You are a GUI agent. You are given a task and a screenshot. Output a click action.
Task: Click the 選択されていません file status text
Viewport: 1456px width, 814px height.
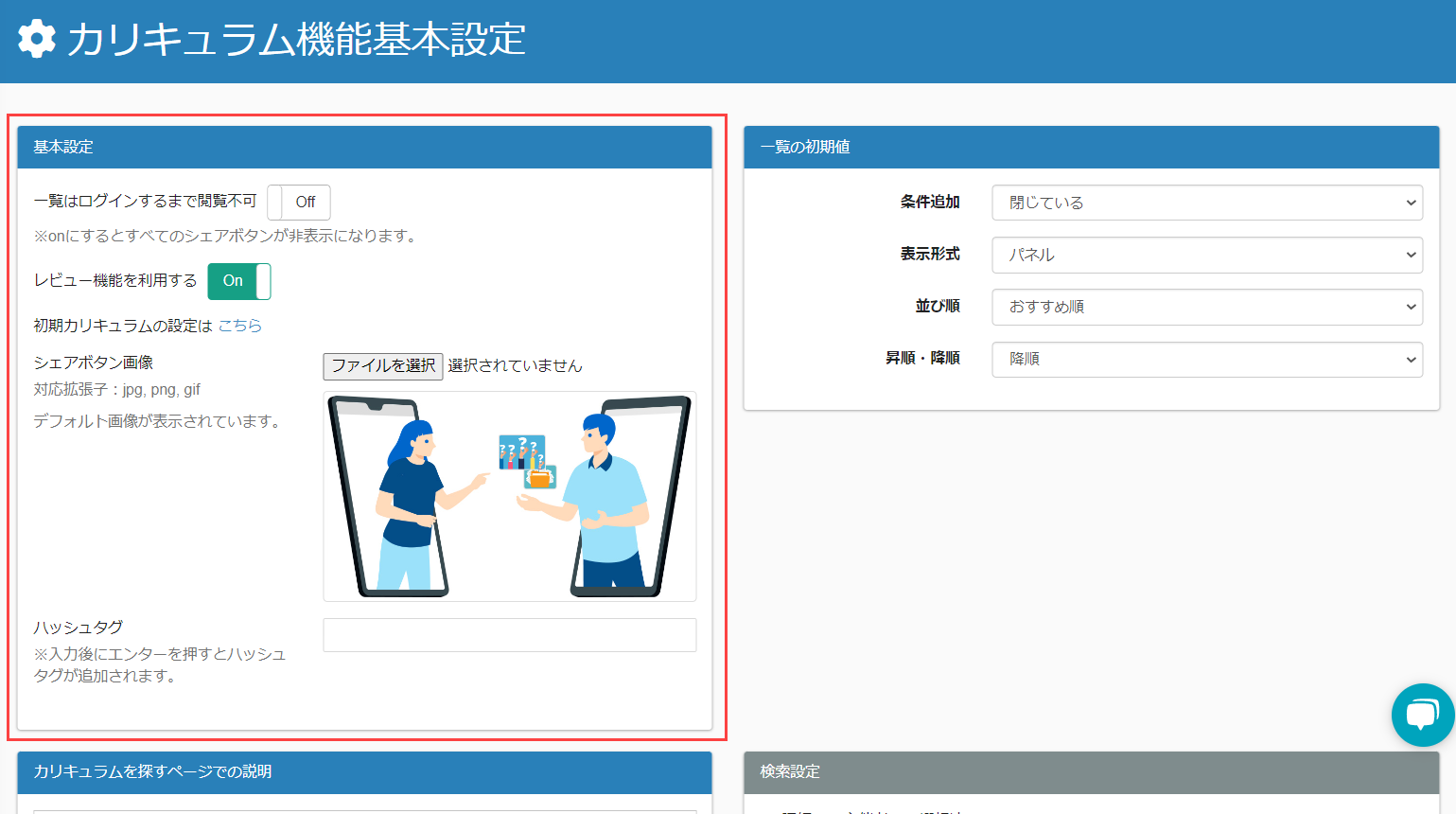[x=515, y=365]
